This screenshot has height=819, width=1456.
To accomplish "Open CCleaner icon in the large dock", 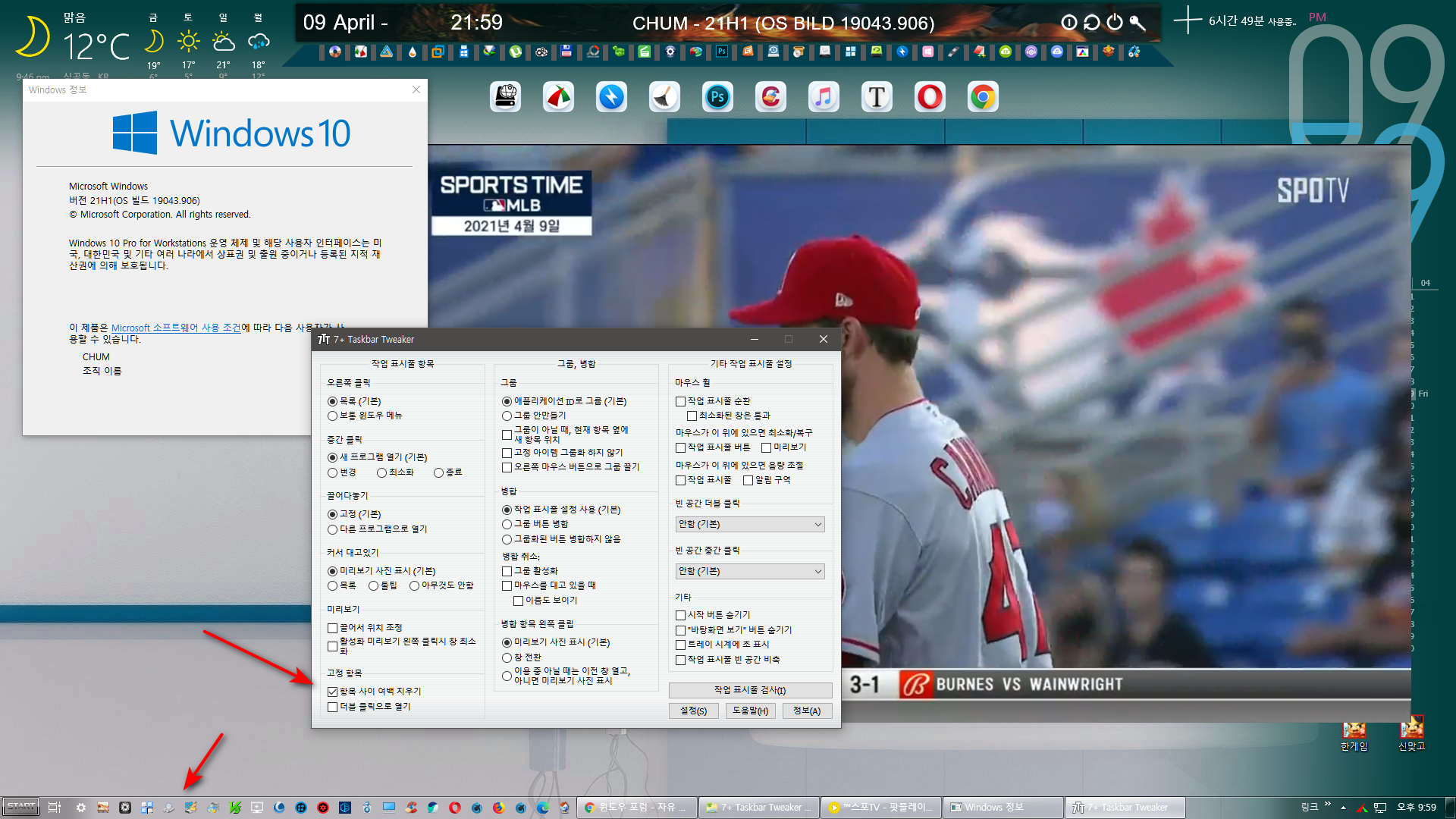I will [770, 97].
